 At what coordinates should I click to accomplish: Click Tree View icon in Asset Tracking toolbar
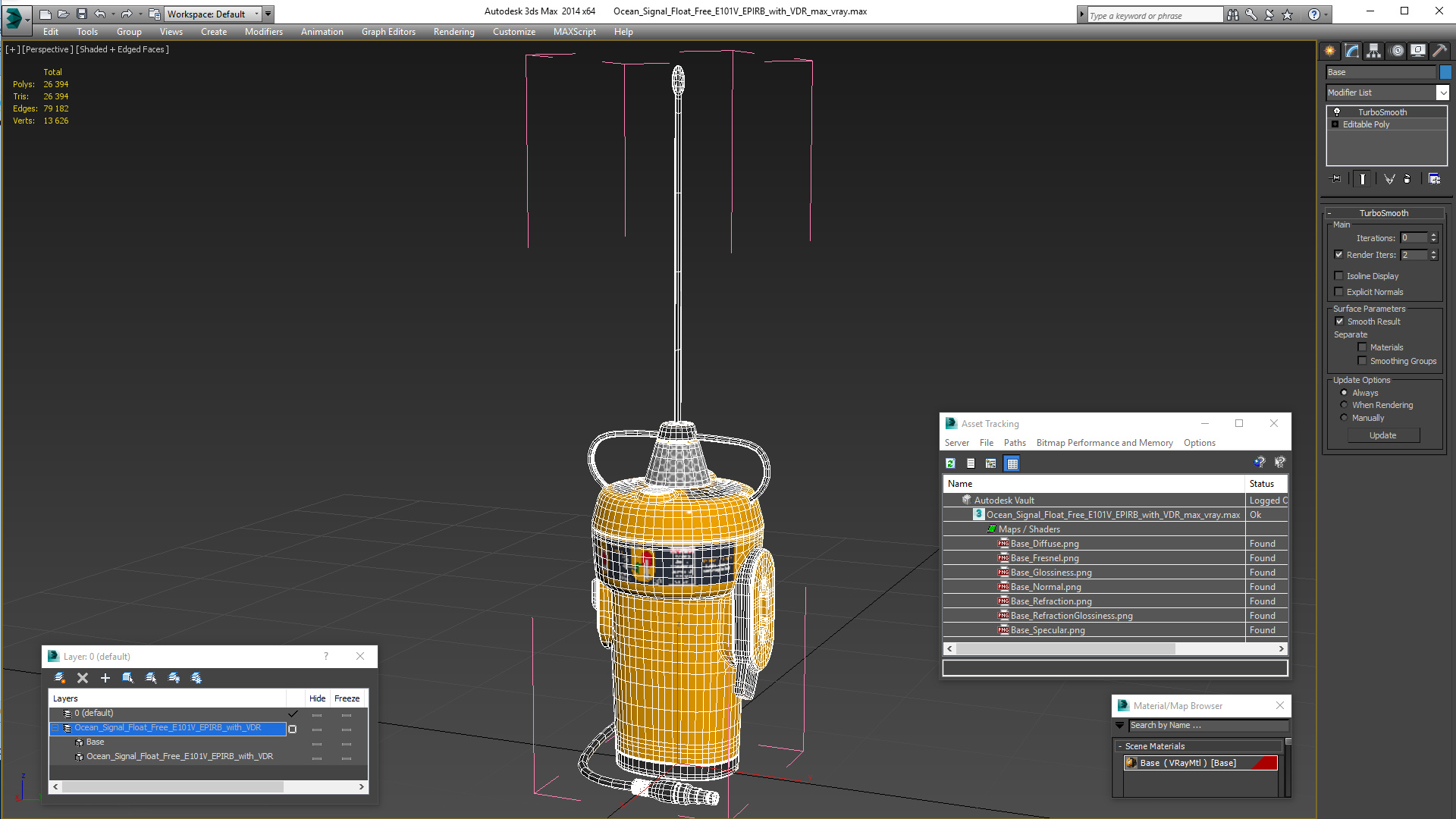click(991, 463)
